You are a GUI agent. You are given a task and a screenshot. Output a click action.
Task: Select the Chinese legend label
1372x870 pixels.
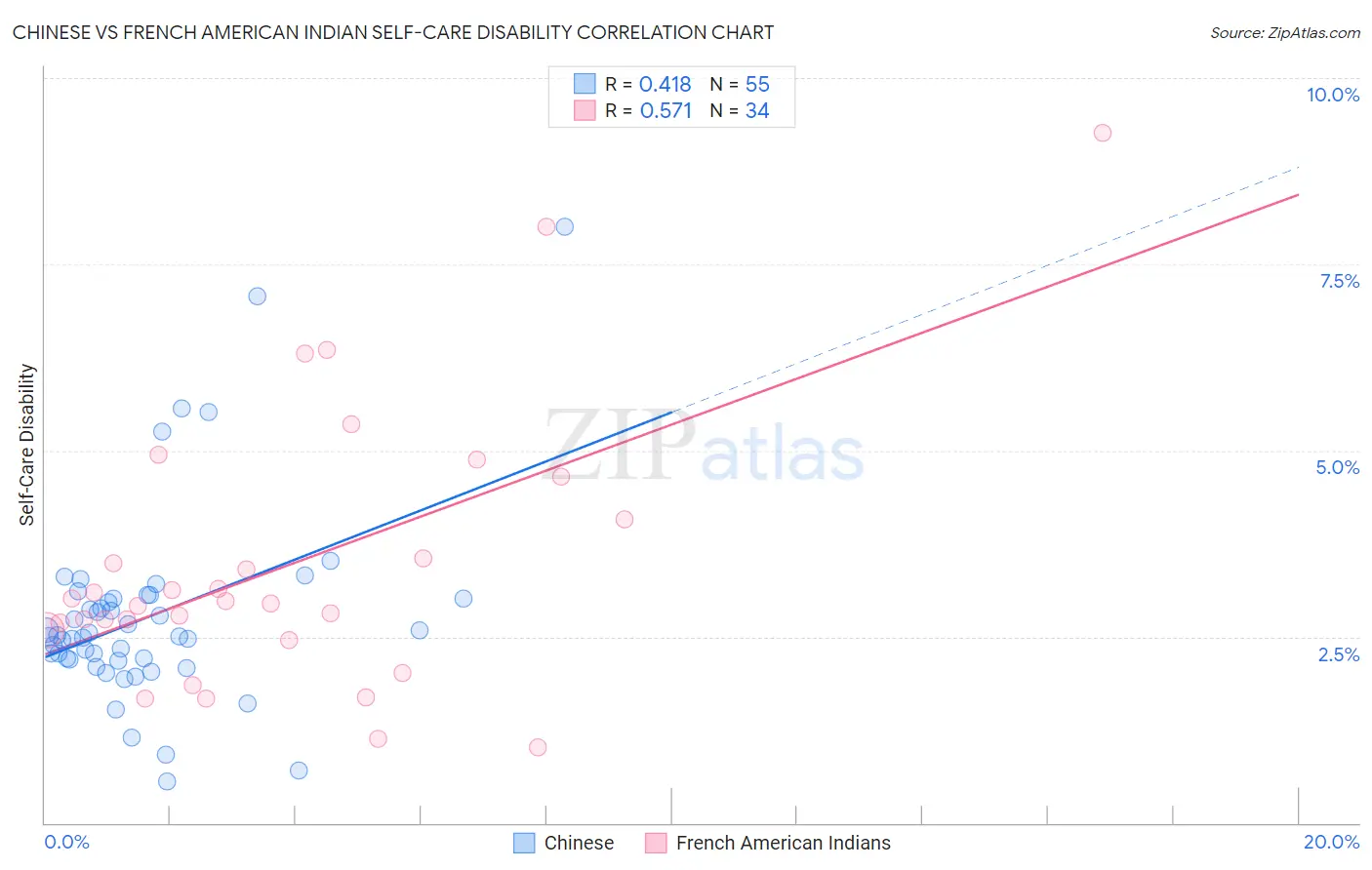(x=579, y=843)
